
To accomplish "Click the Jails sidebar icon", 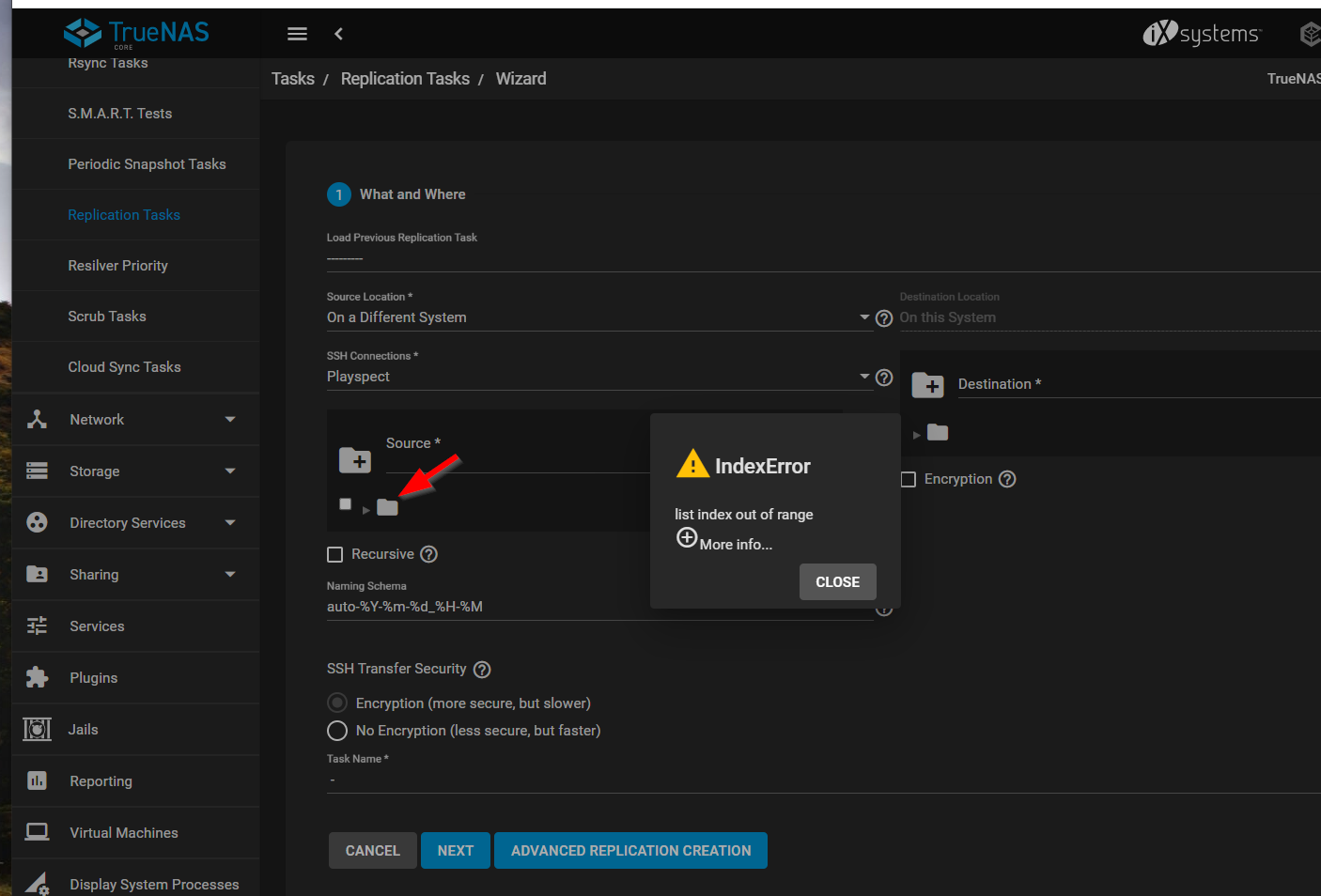I will pyautogui.click(x=37, y=730).
